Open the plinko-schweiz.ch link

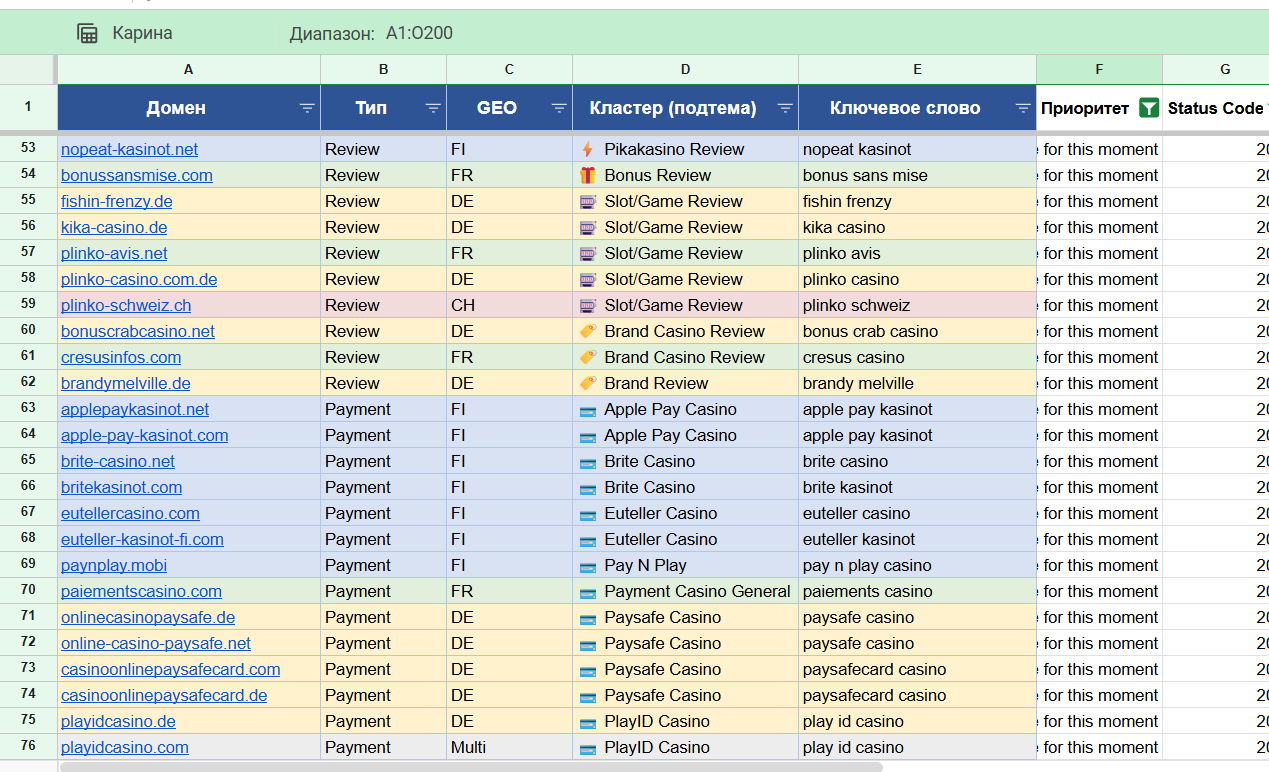point(125,305)
